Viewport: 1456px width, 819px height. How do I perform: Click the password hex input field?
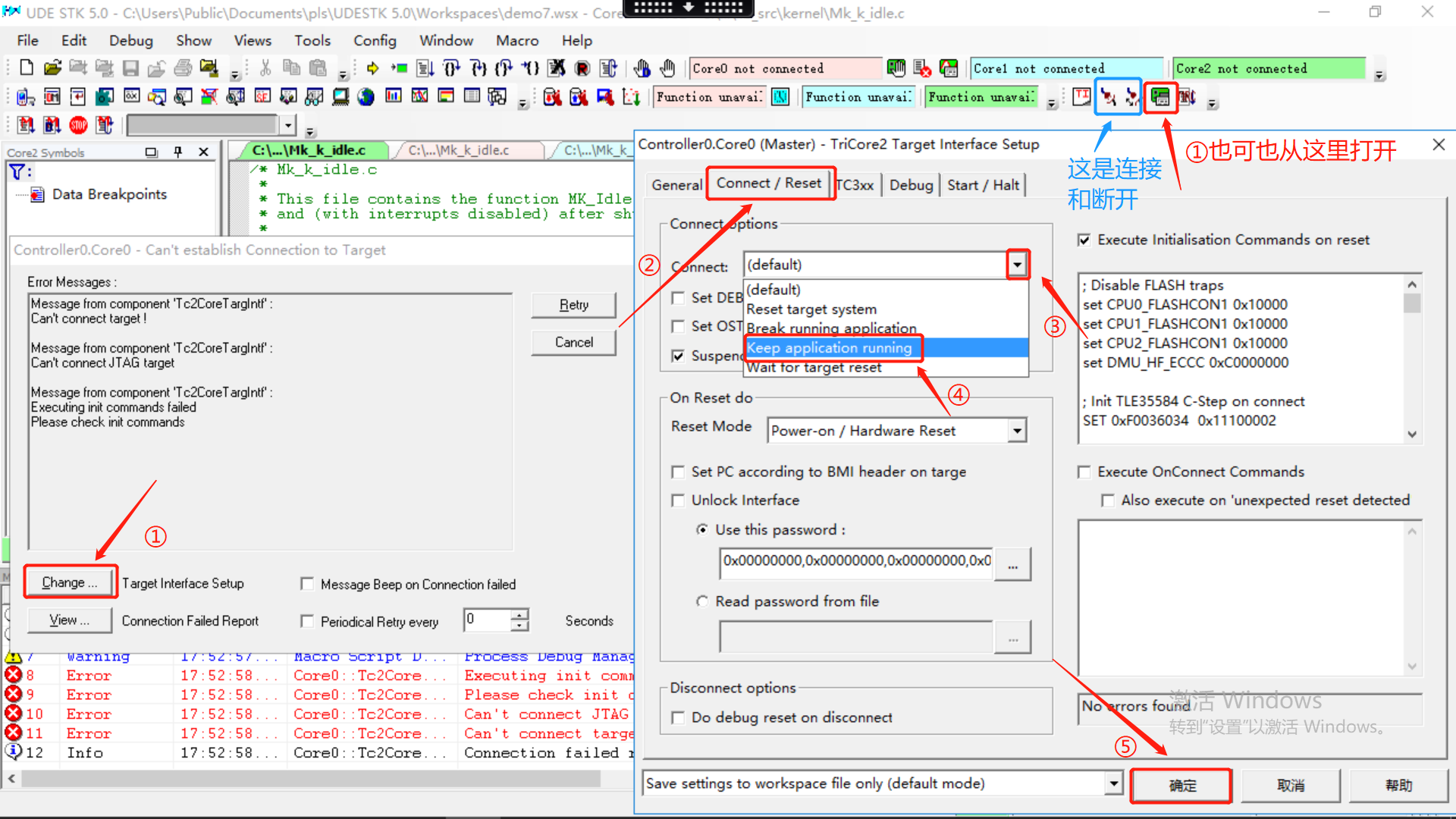[x=856, y=561]
